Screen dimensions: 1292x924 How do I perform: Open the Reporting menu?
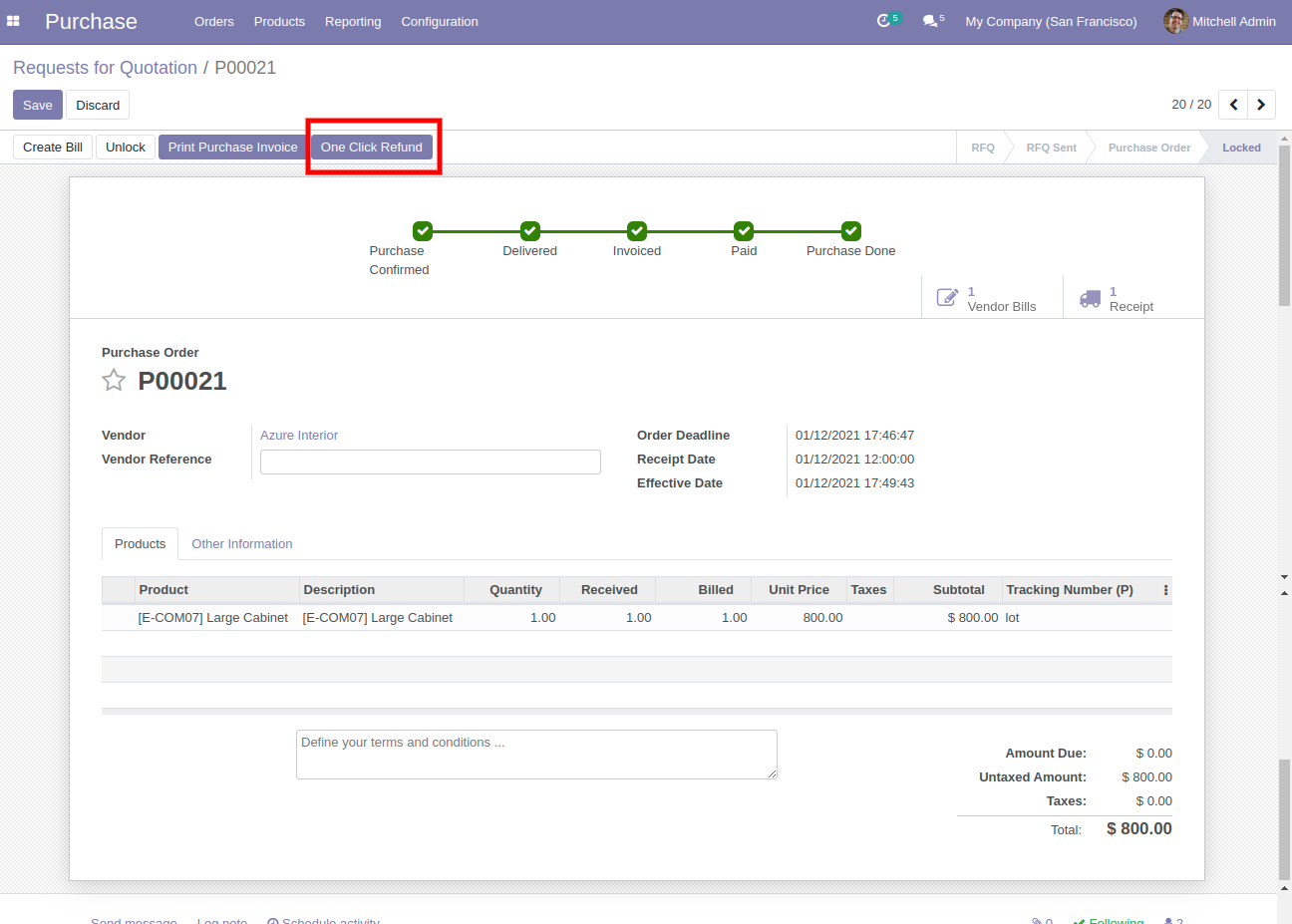point(353,21)
